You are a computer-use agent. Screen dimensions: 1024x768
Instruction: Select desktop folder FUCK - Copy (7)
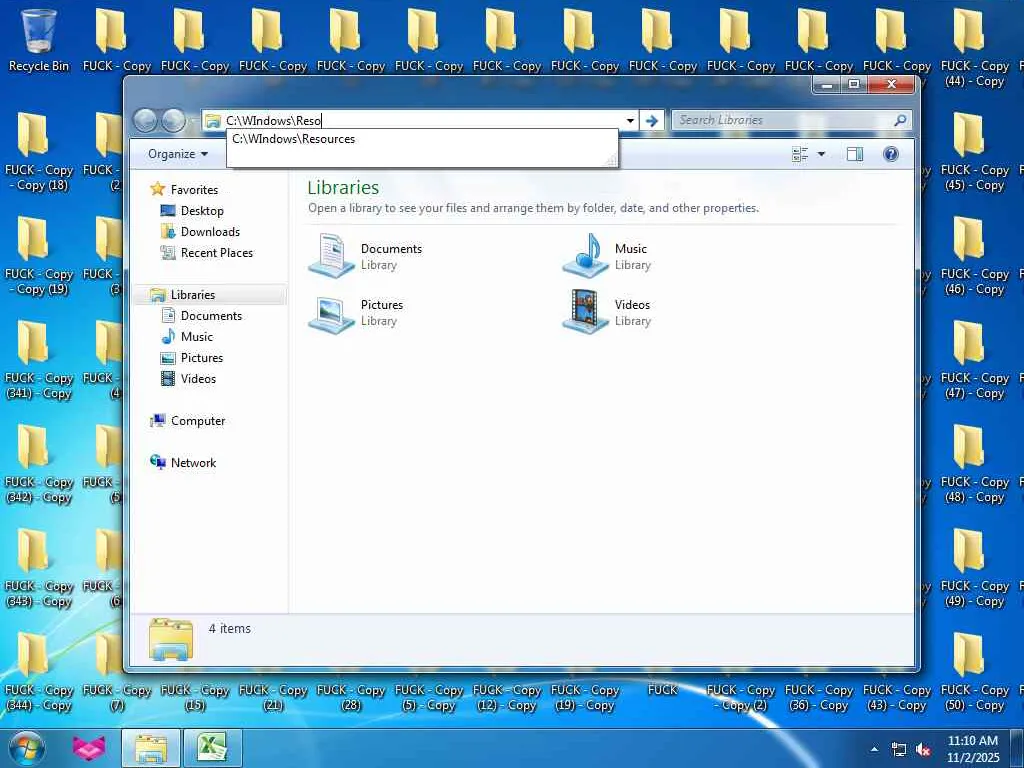[x=117, y=697]
